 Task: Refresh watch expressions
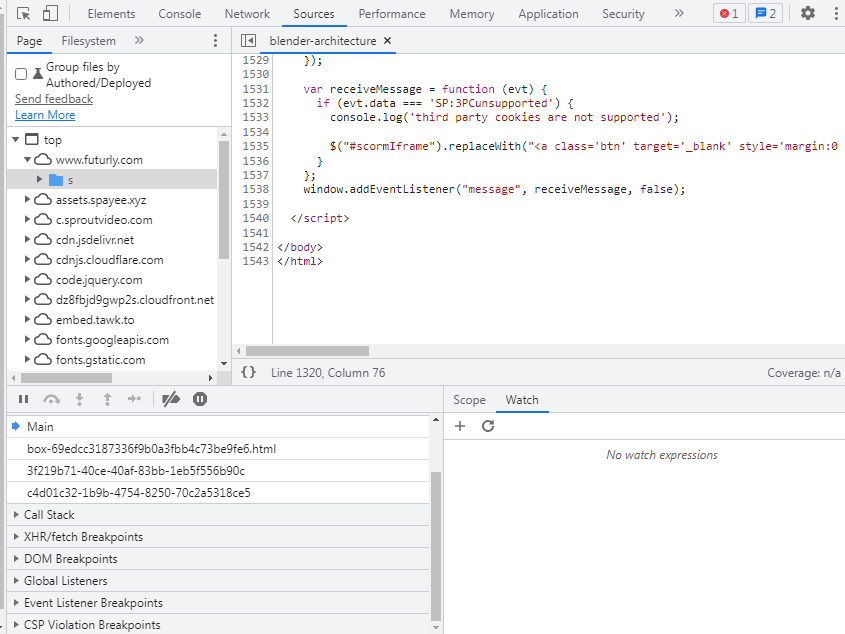[488, 426]
